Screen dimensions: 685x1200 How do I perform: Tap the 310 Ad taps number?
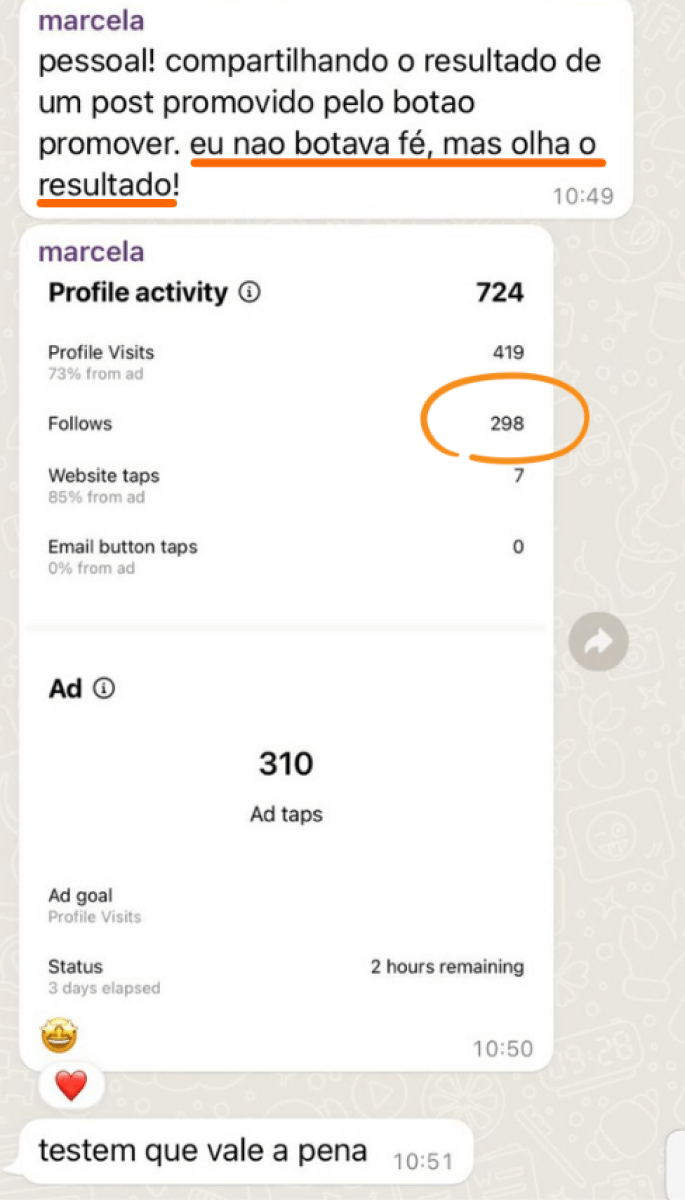click(x=286, y=765)
